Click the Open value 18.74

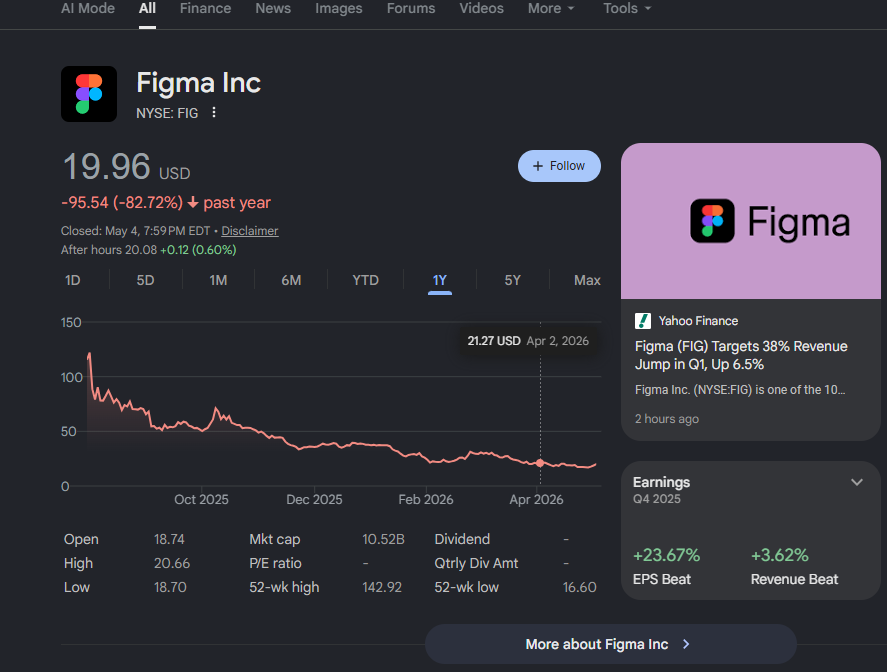pyautogui.click(x=169, y=539)
